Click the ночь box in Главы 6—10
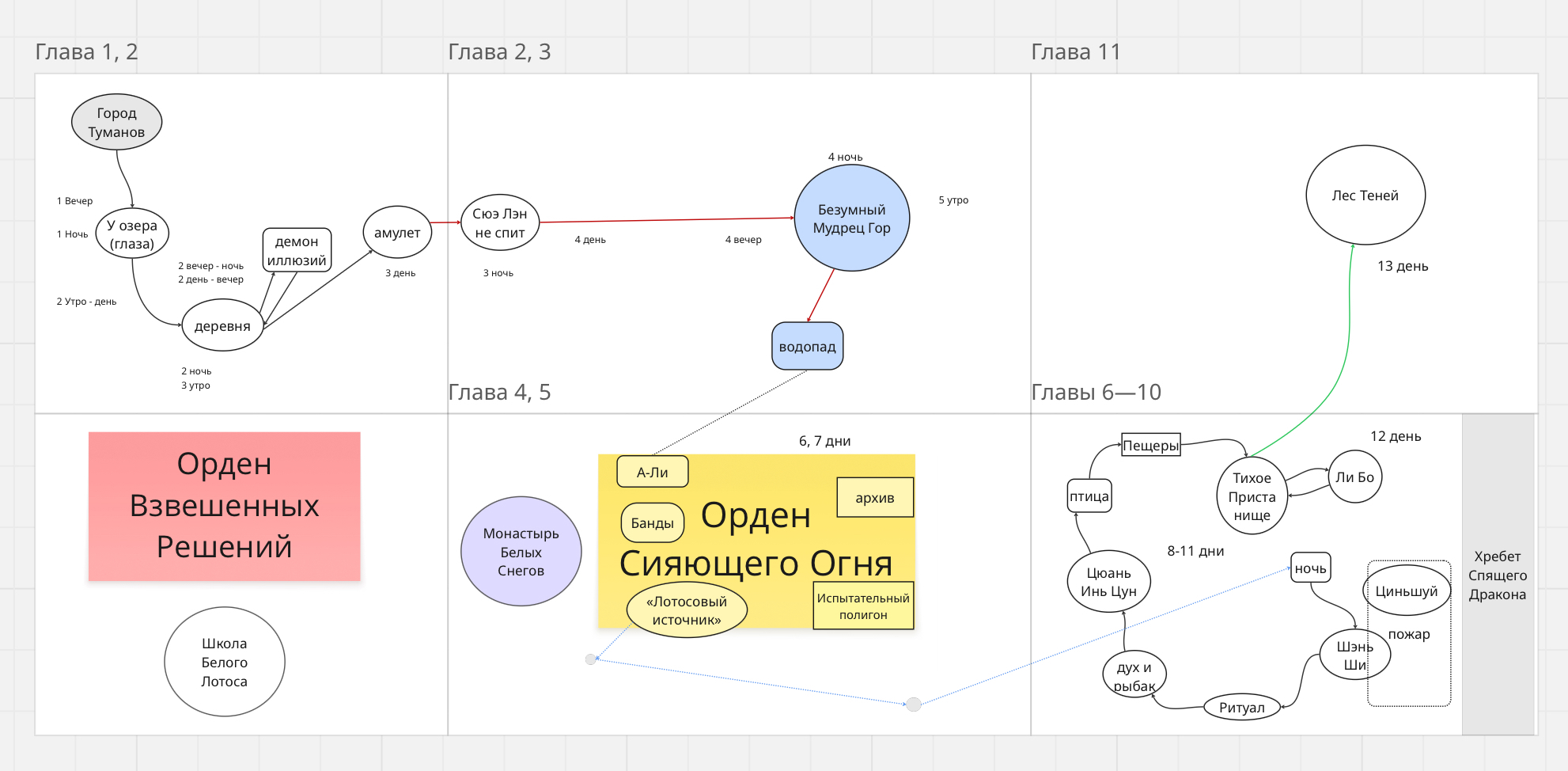This screenshot has width=1568, height=771. [1311, 568]
